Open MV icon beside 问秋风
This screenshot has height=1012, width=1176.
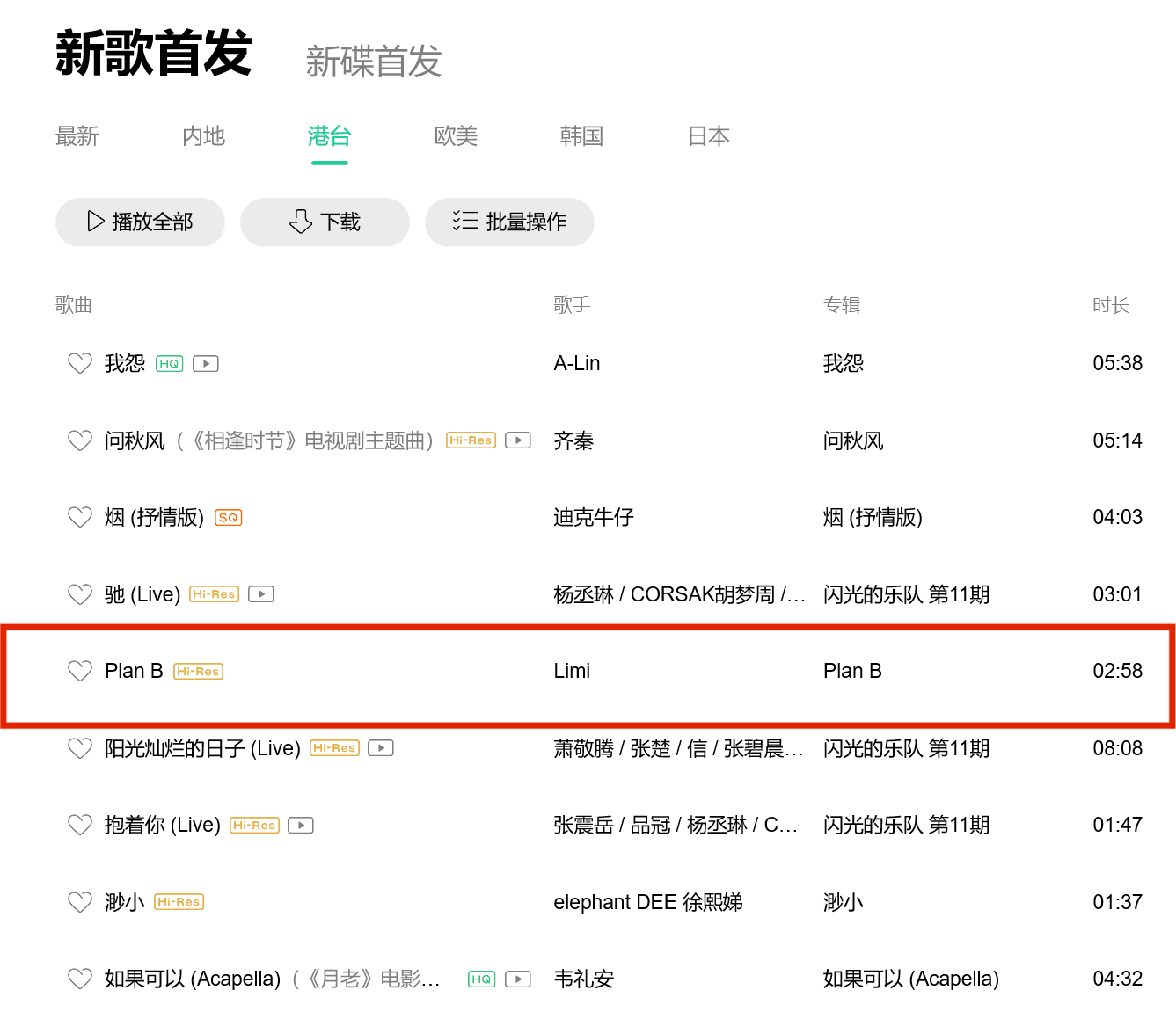518,440
